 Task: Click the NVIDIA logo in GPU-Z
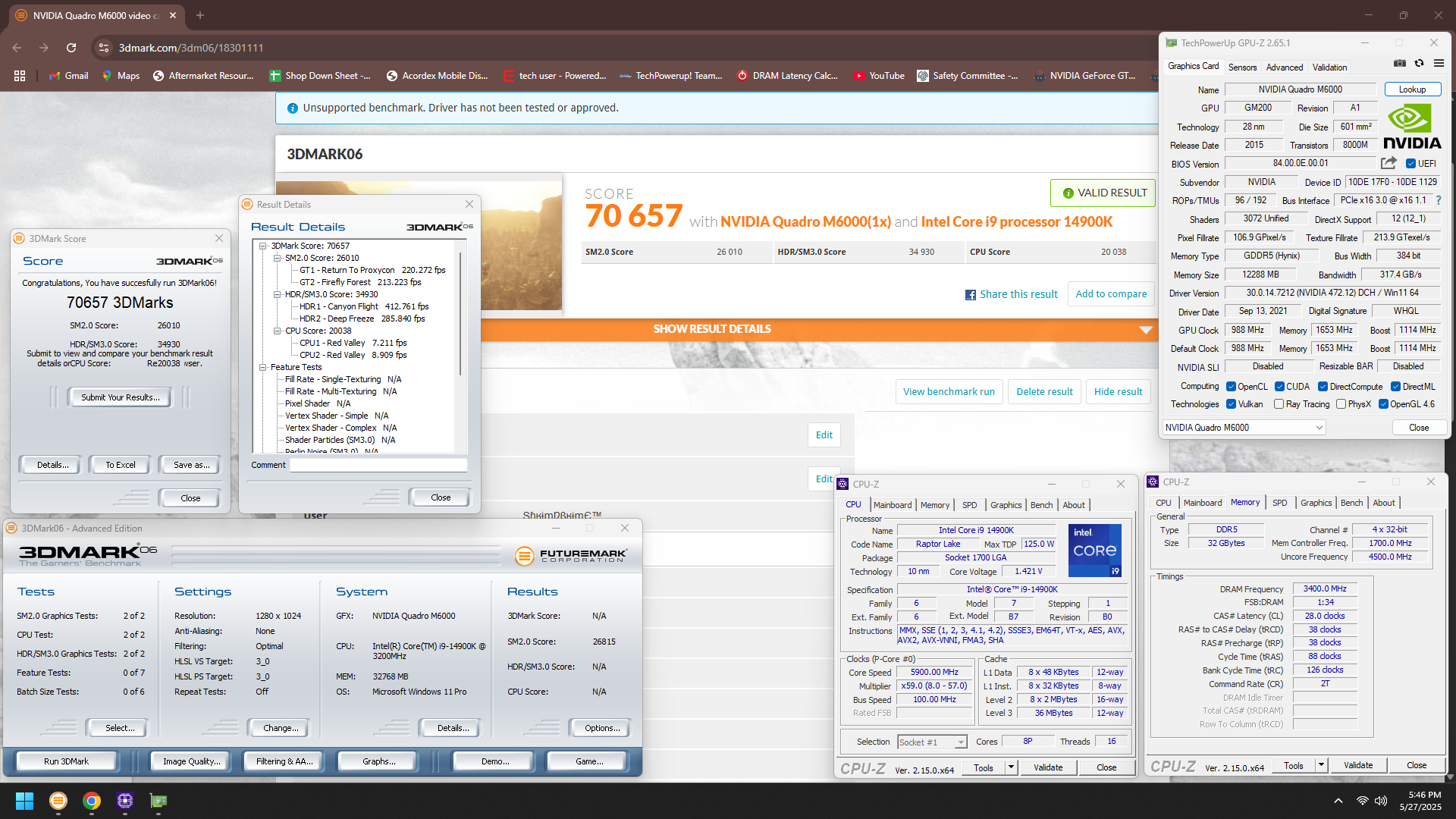(1412, 127)
